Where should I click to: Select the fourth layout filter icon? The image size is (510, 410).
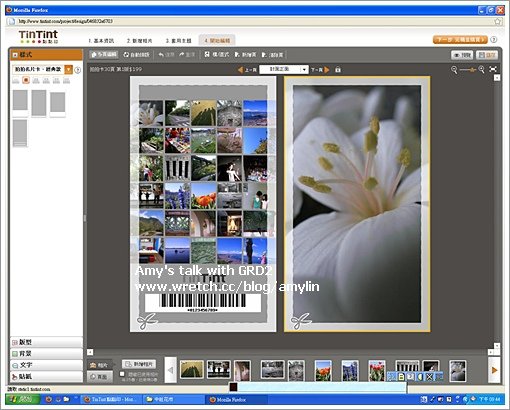[x=46, y=80]
